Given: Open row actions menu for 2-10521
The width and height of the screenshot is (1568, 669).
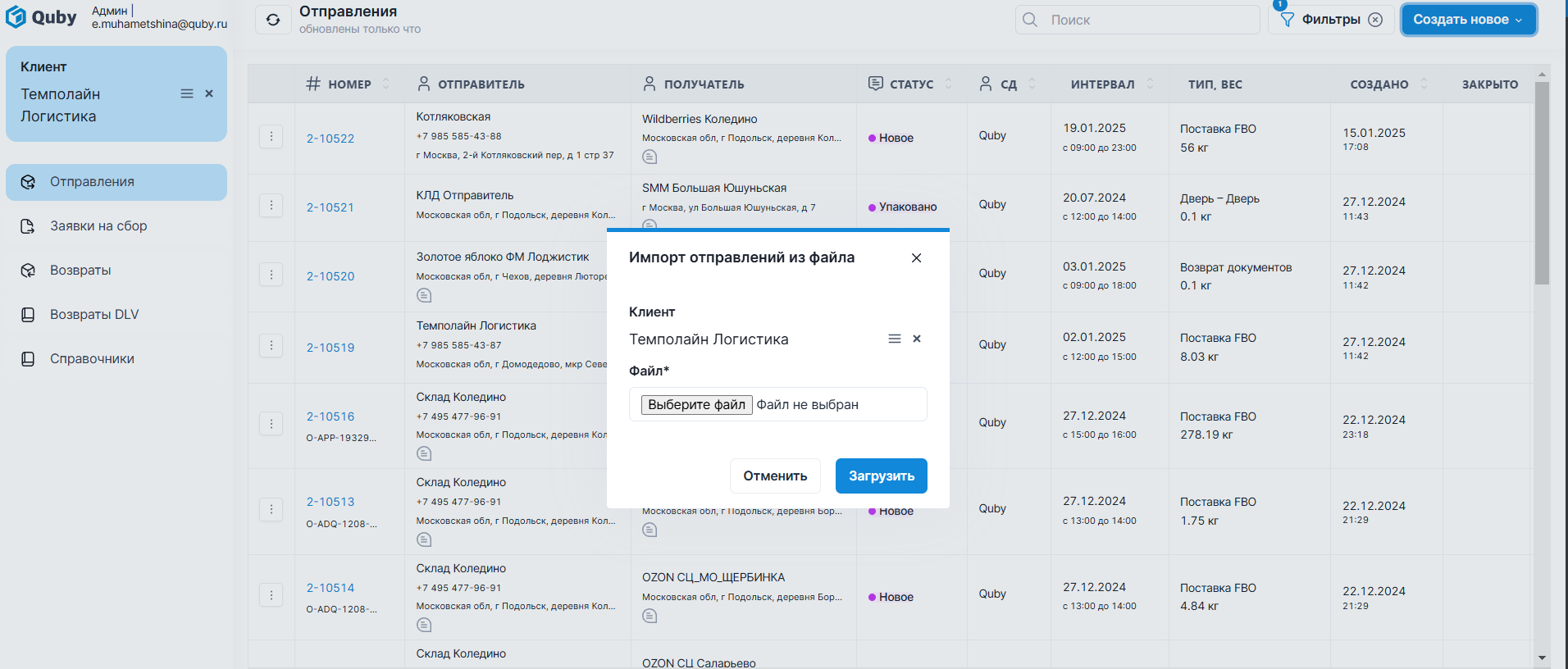Looking at the screenshot, I should point(271,205).
